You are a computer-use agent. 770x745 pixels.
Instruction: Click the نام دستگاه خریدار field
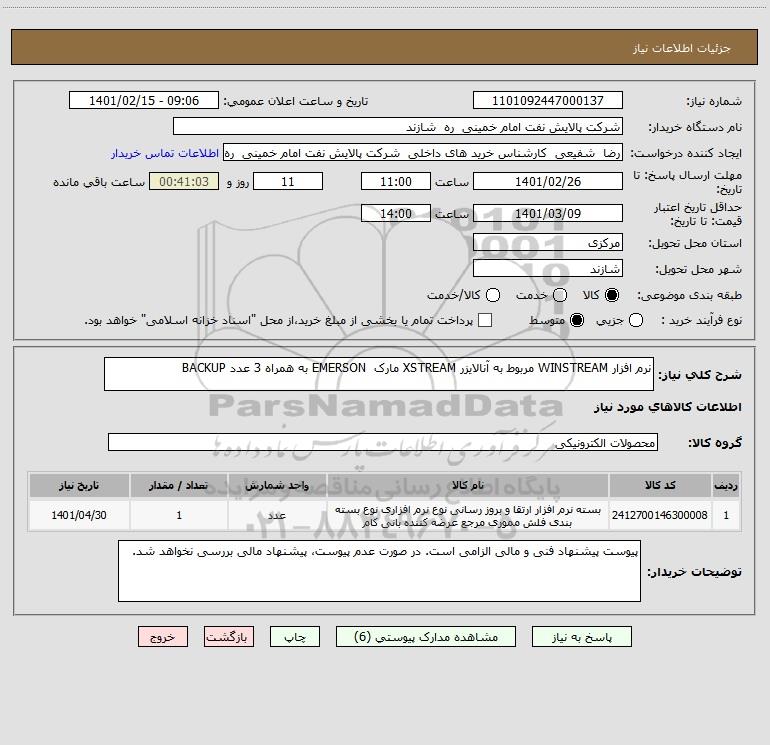point(398,127)
